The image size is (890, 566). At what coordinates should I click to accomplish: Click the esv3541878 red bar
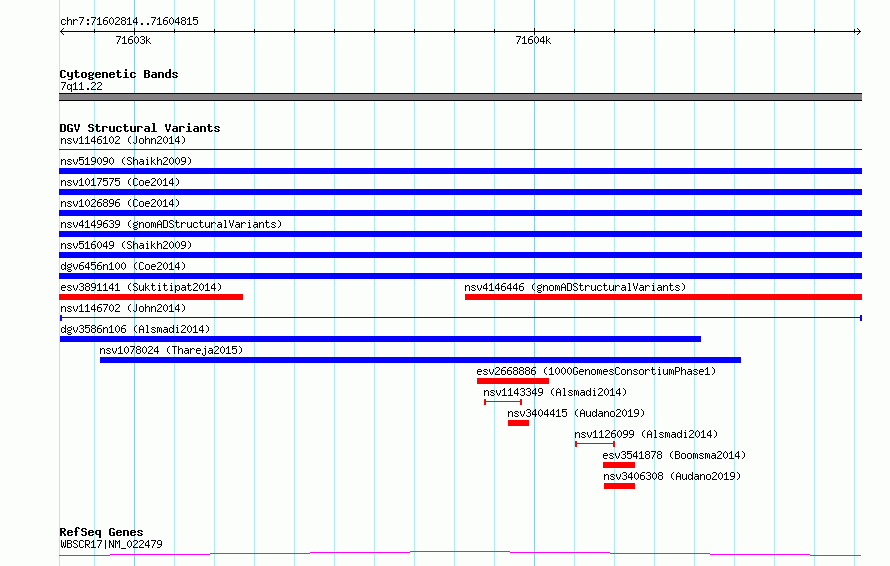[619, 465]
